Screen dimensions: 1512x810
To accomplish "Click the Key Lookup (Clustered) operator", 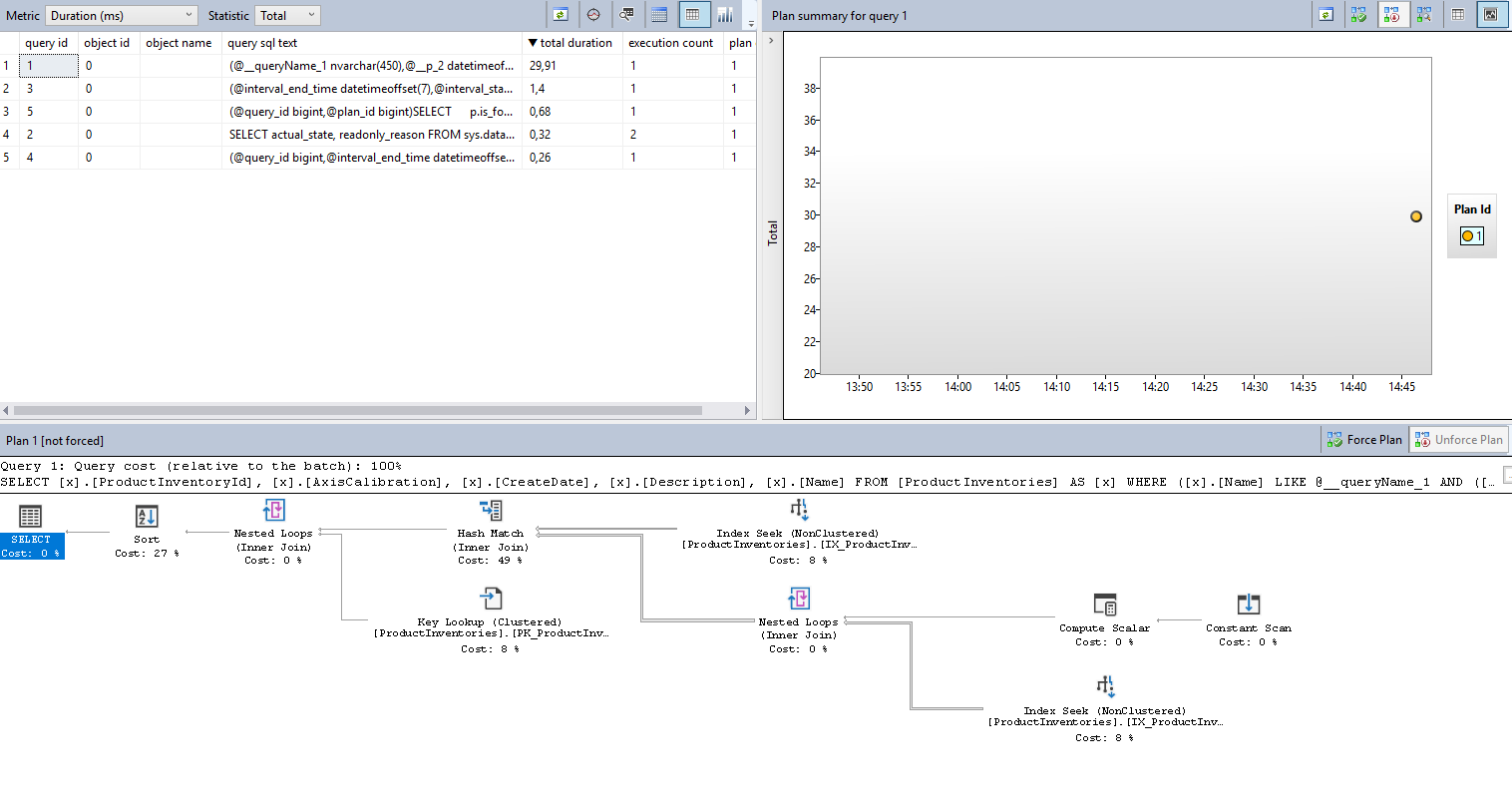I will pos(491,599).
